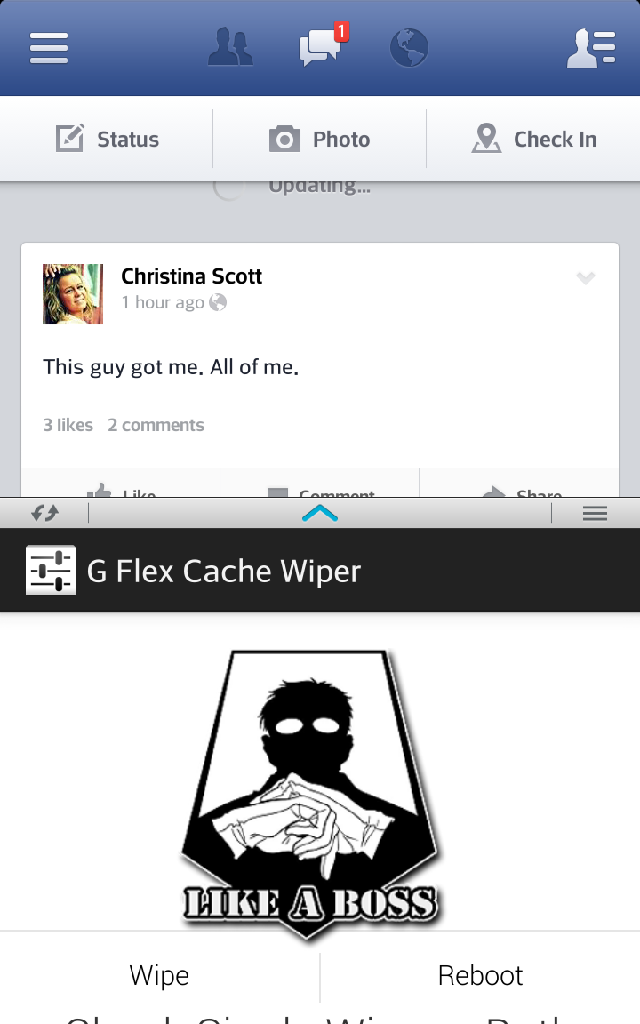The image size is (640, 1024).
Task: Select the Wipe tab
Action: pos(159,975)
